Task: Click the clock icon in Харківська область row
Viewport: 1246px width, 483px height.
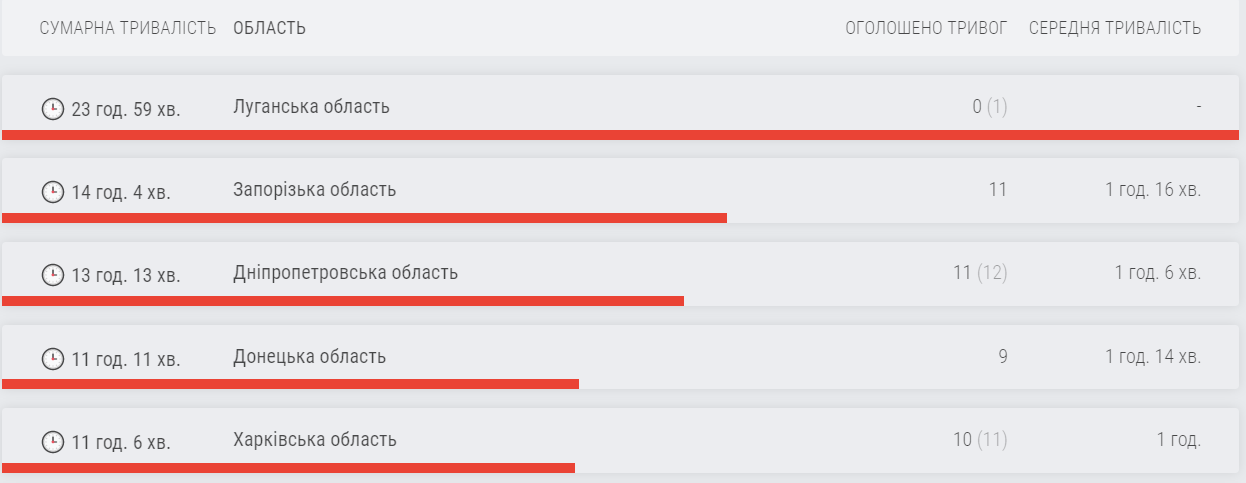Action: coord(52,441)
